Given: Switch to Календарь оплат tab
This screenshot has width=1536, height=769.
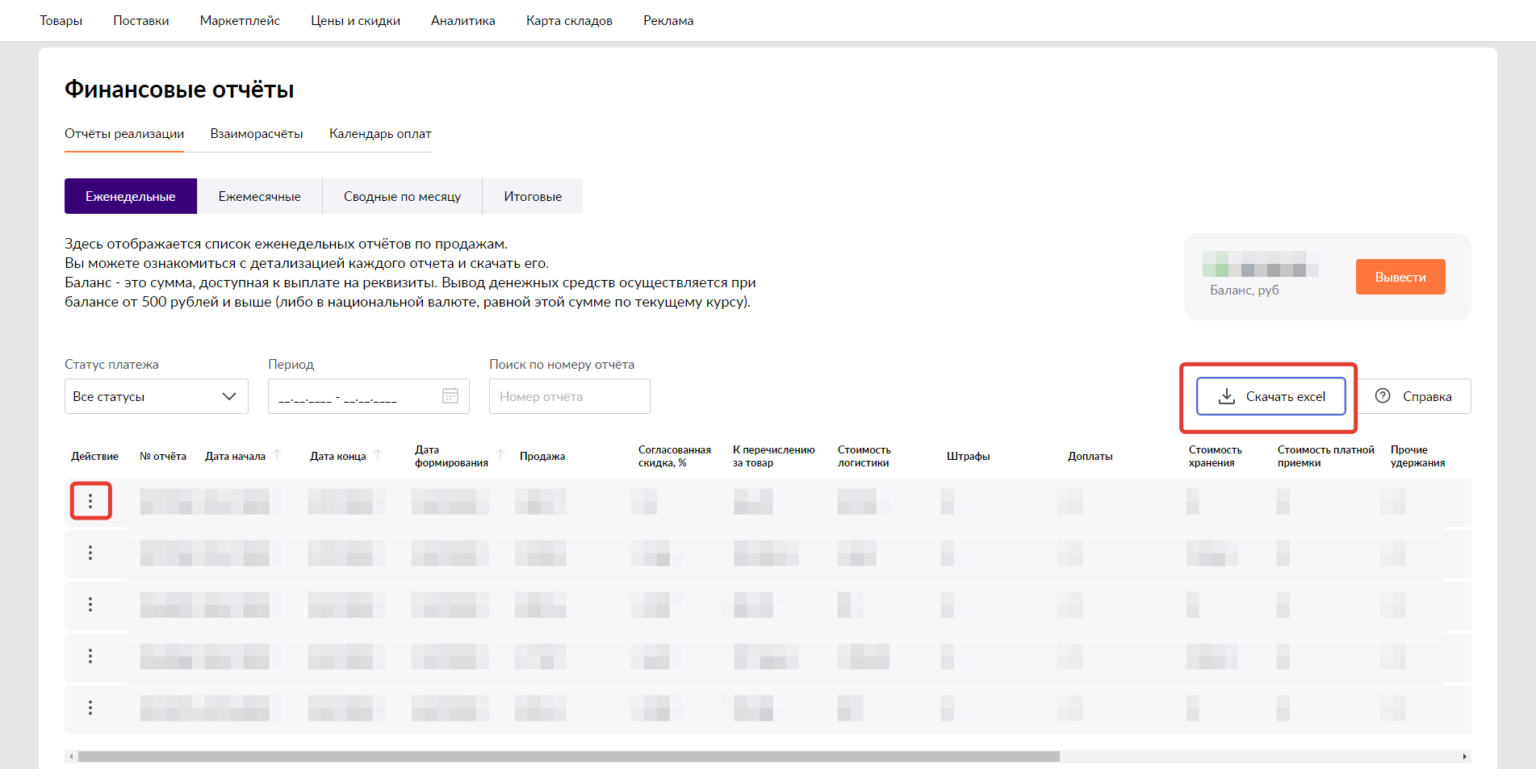Looking at the screenshot, I should tap(380, 134).
